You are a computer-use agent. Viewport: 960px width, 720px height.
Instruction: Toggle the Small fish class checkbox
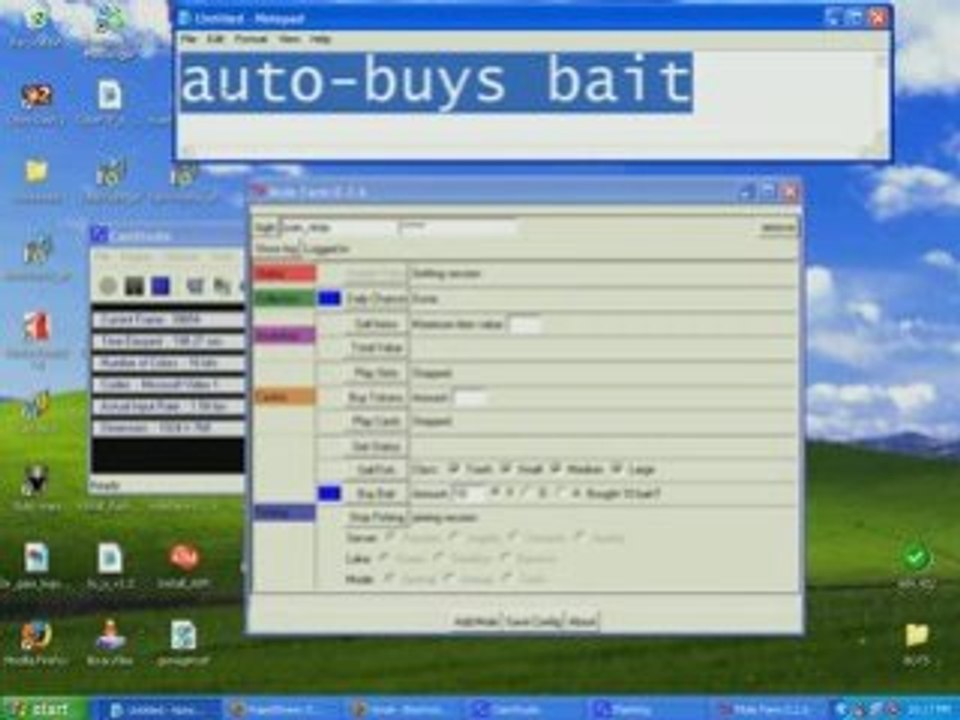point(506,469)
